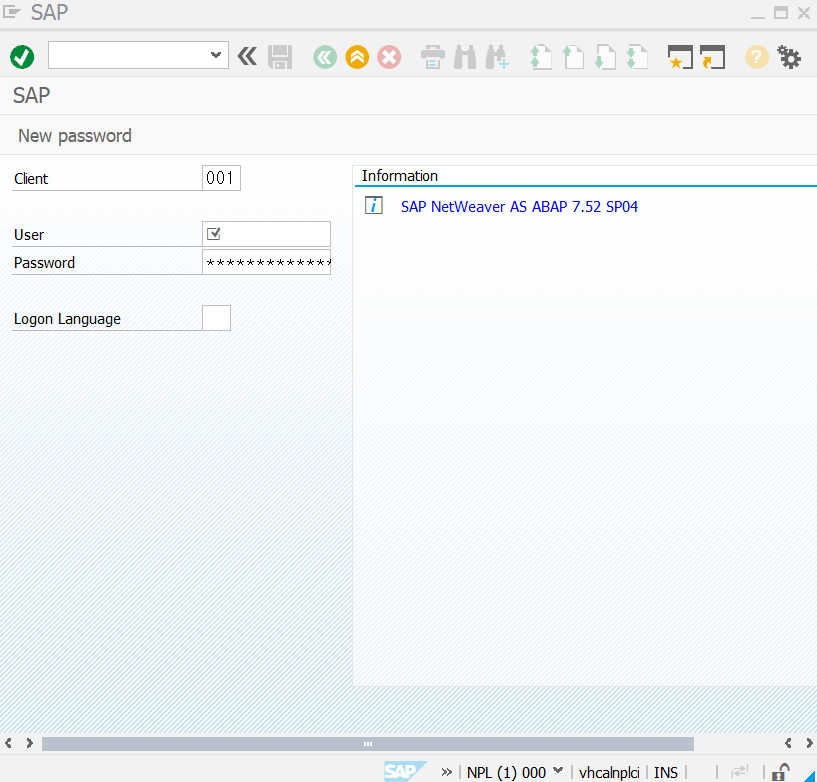Click the Information info icon
This screenshot has height=782, width=817.
[x=374, y=206]
